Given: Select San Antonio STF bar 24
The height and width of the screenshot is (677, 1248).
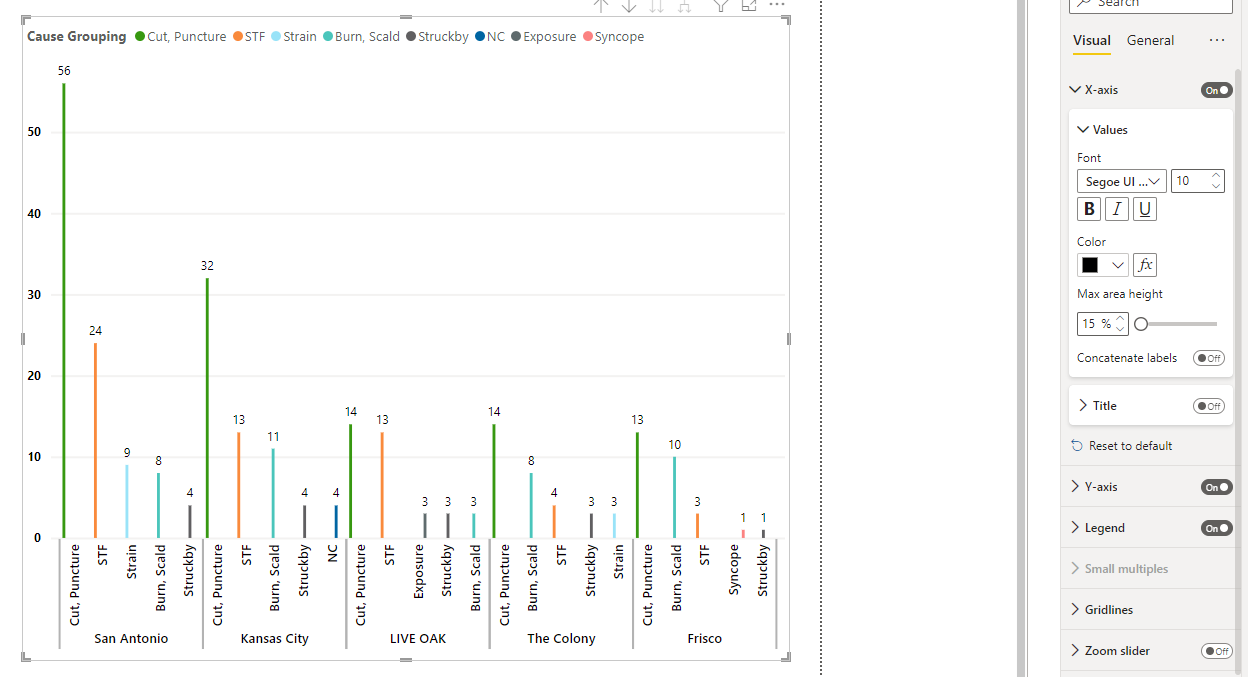Looking at the screenshot, I should coord(95,440).
